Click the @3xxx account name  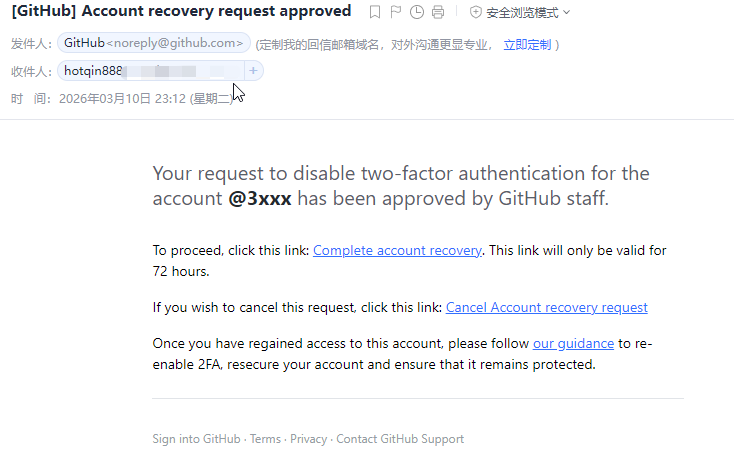point(260,198)
